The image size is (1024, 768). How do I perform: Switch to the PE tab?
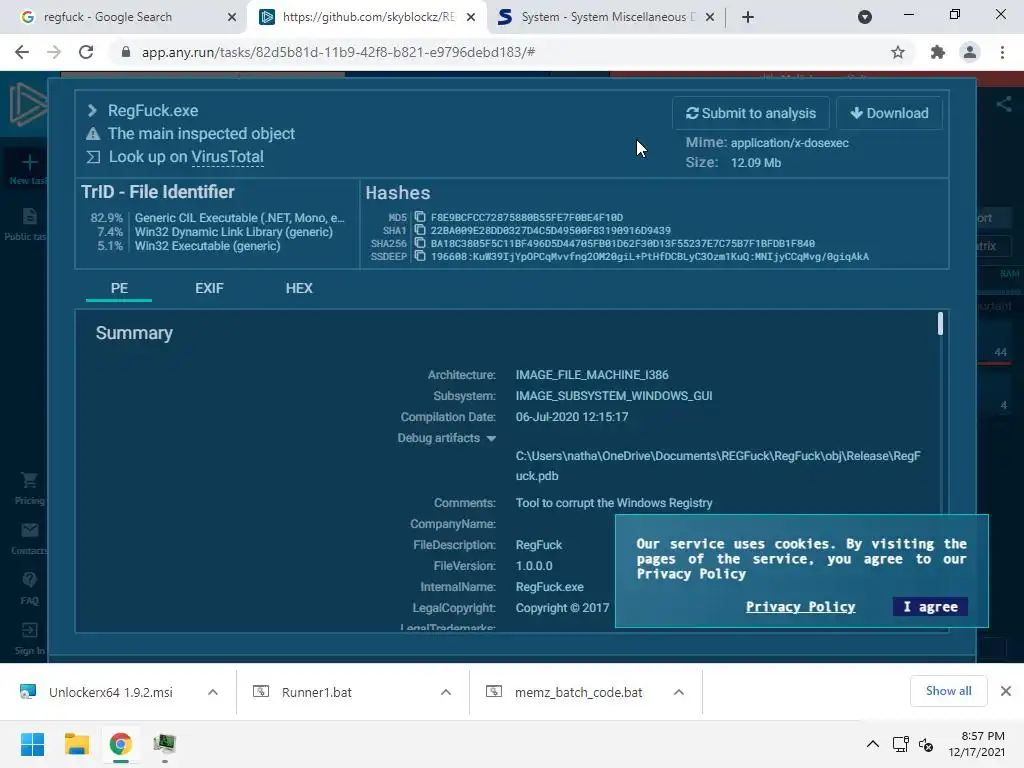coord(119,288)
